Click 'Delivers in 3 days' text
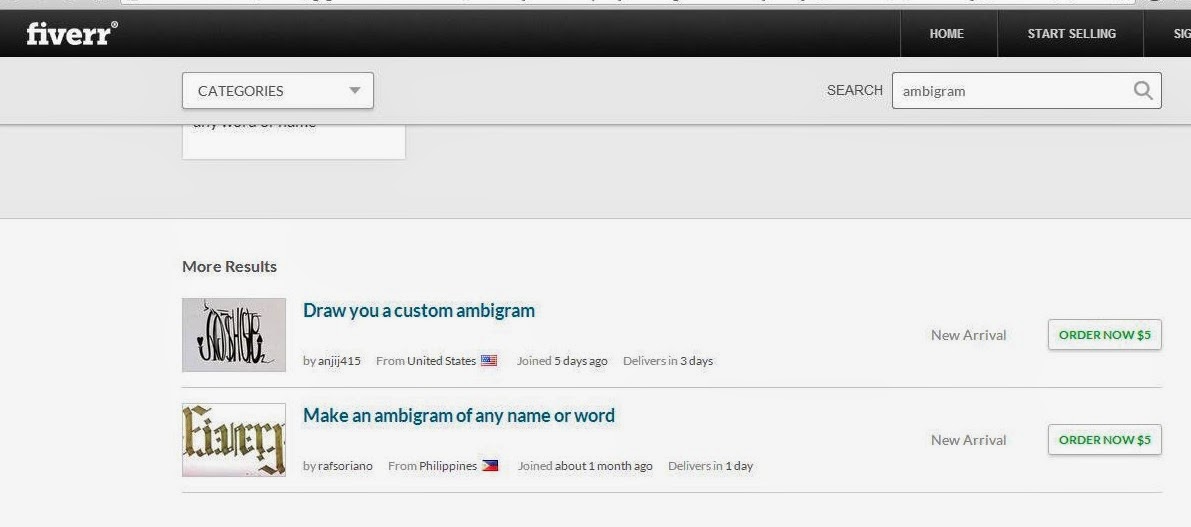 point(668,361)
